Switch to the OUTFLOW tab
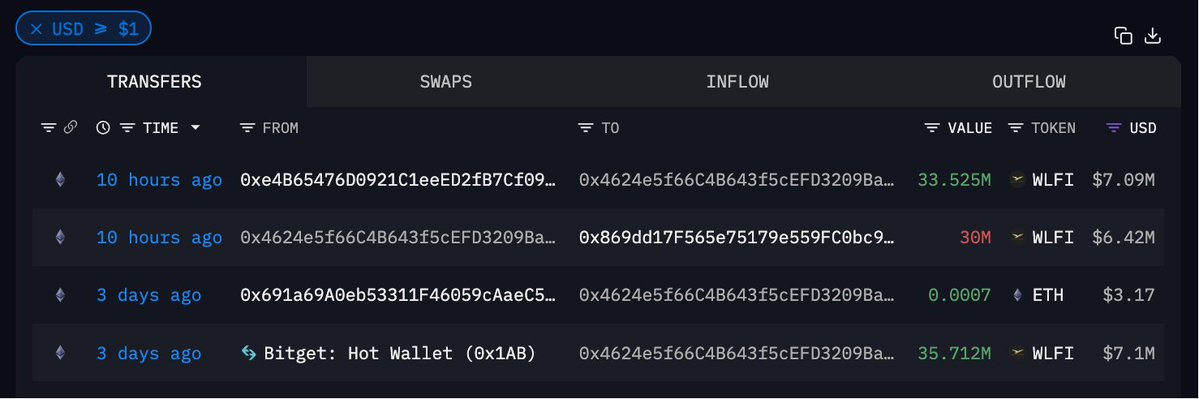 [x=1028, y=82]
